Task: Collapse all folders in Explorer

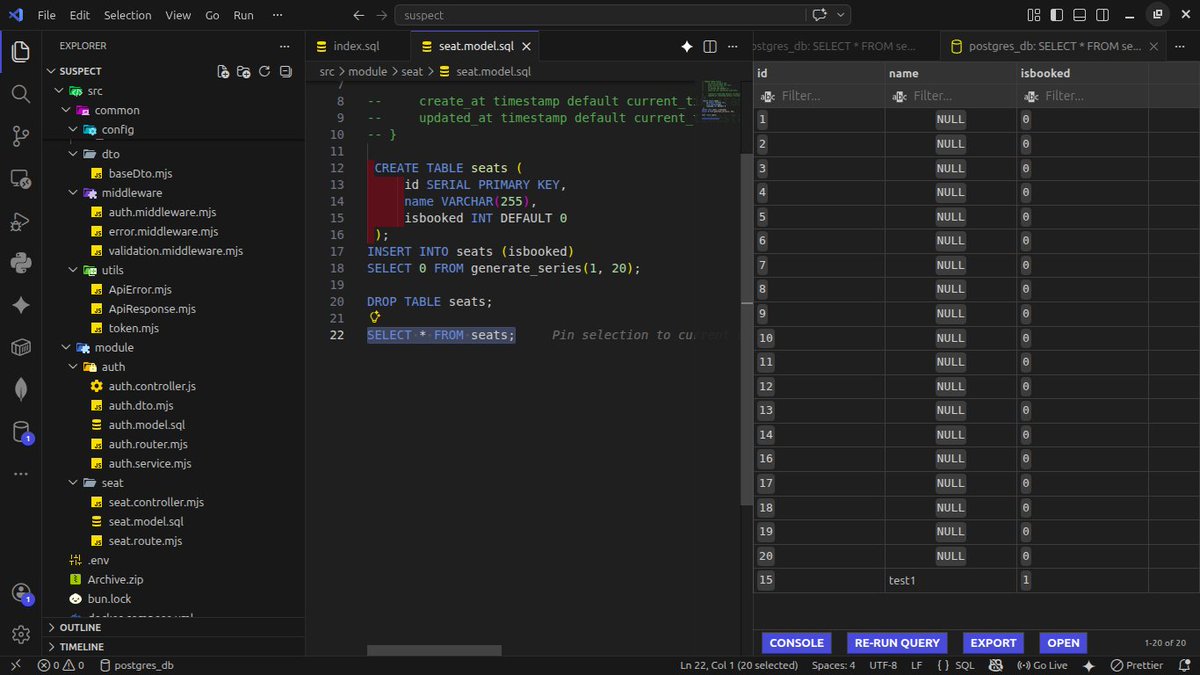Action: (x=286, y=71)
